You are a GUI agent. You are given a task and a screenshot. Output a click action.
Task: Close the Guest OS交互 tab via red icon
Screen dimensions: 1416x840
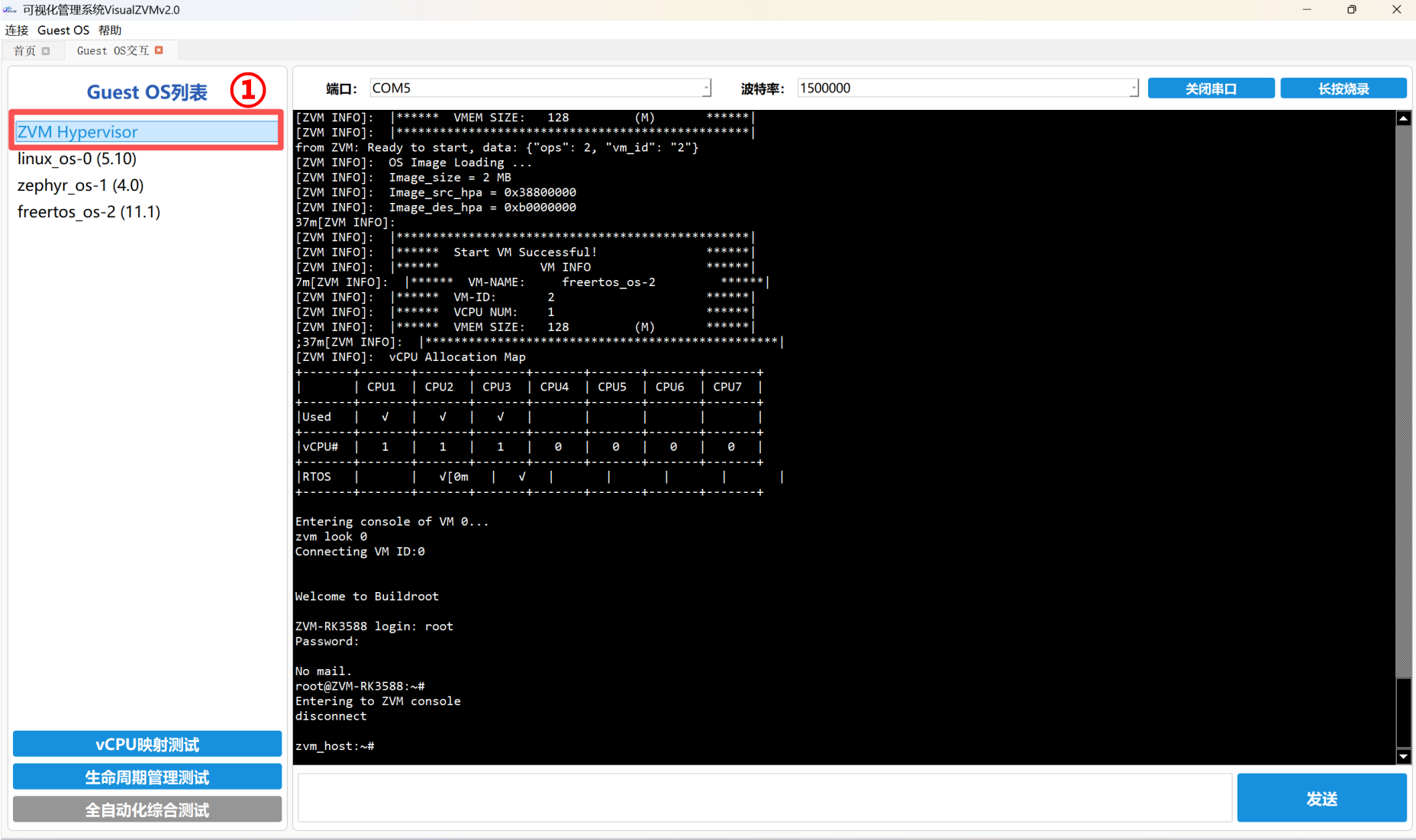point(159,50)
